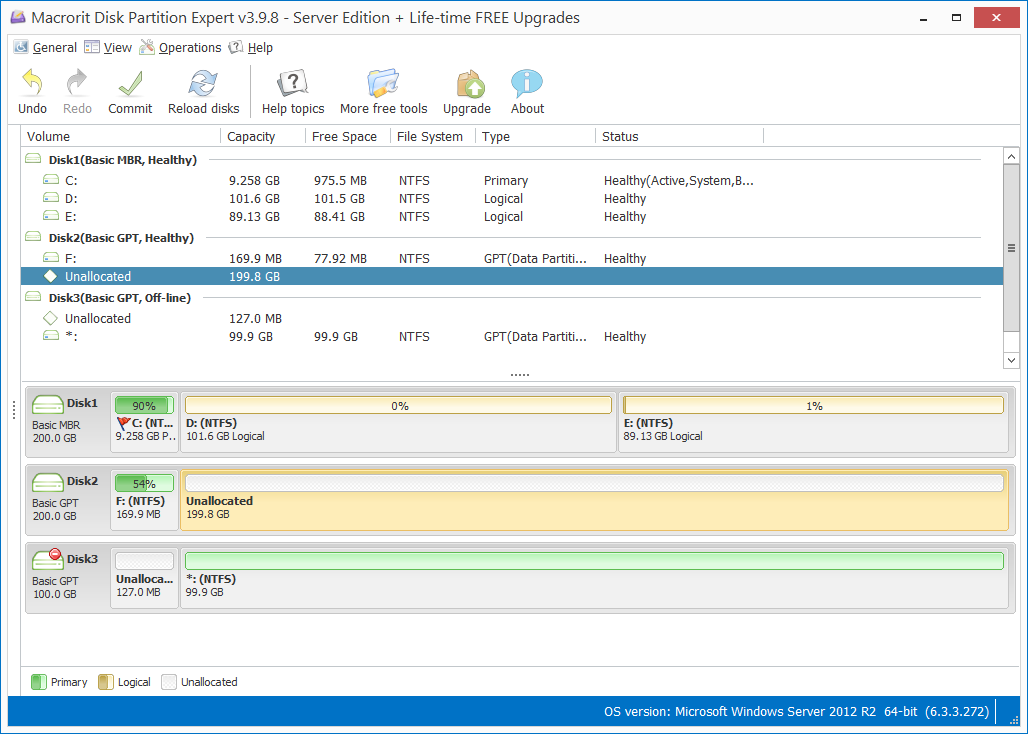Click C: capacity 9.258 GB cell
The height and width of the screenshot is (734, 1028).
254,180
